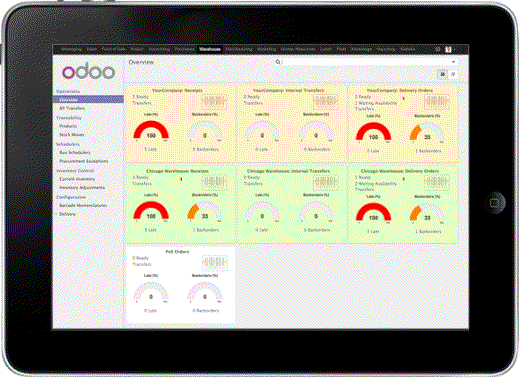Open the user avatar in top bar
519x379 pixels.
(448, 50)
